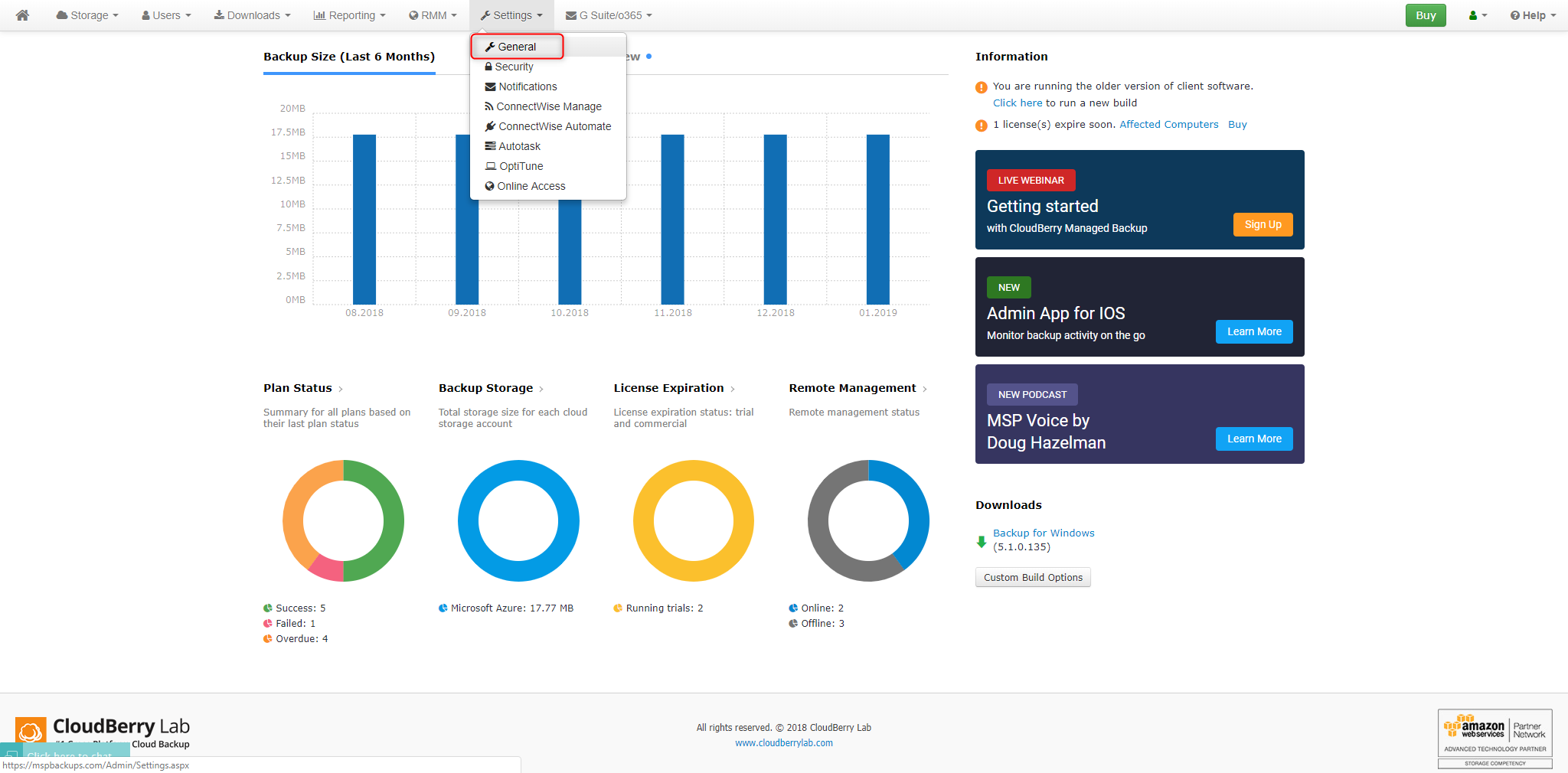The width and height of the screenshot is (1568, 773).
Task: Click the Home icon in the navigation bar
Action: [21, 15]
